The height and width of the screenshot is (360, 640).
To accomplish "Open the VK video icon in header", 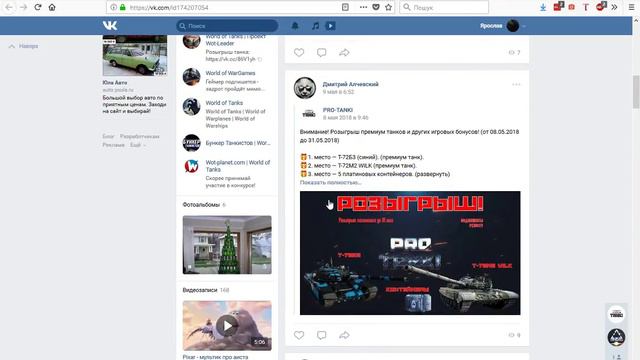I will coord(331,26).
